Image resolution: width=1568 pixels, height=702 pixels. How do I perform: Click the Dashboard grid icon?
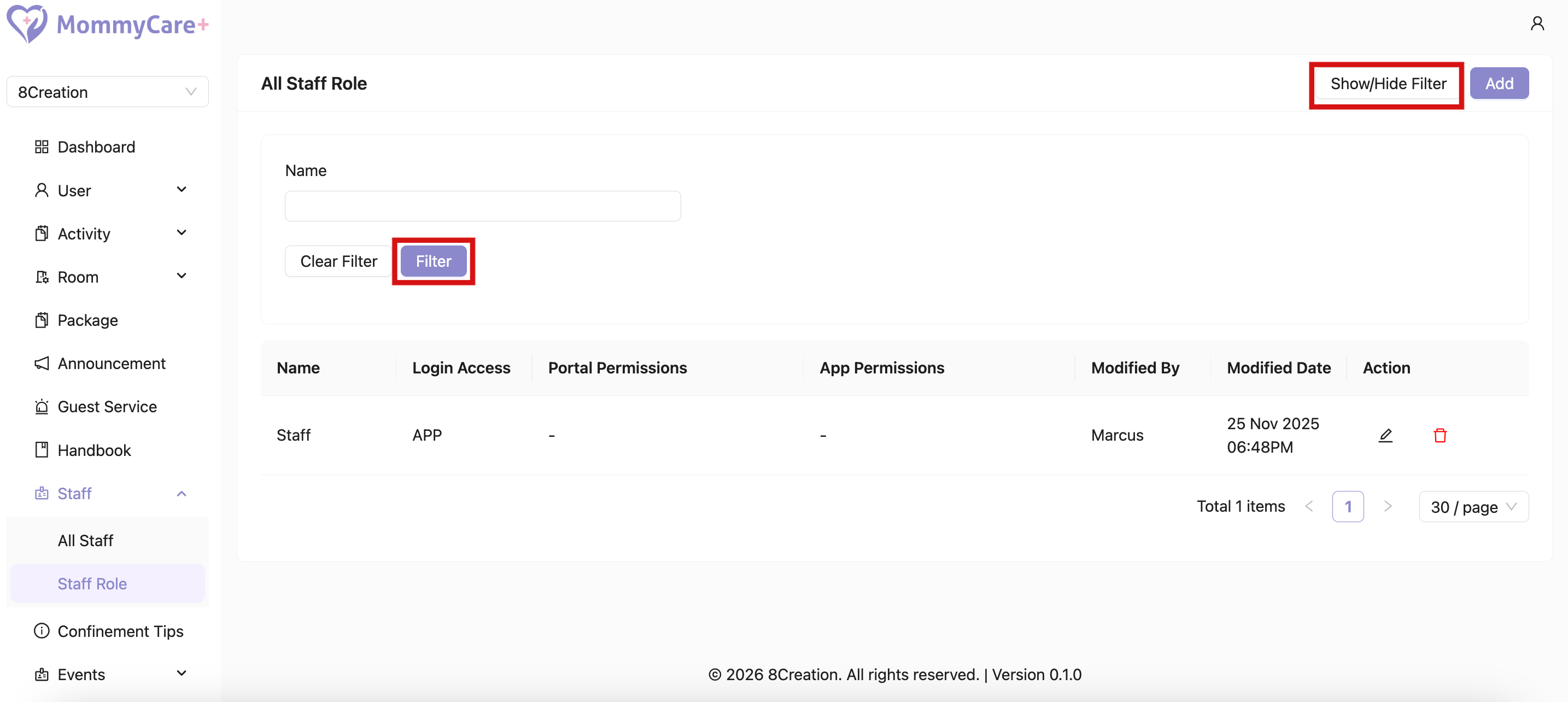(42, 147)
